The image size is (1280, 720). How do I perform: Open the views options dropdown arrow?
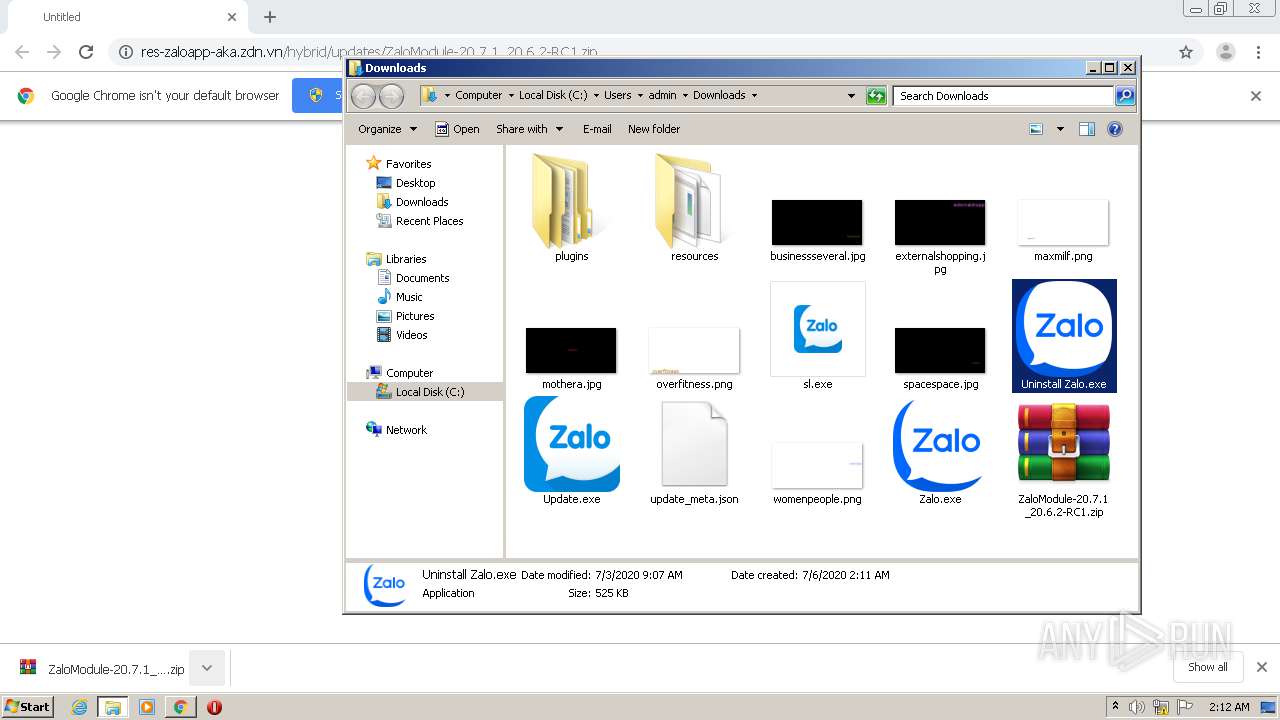(1060, 129)
